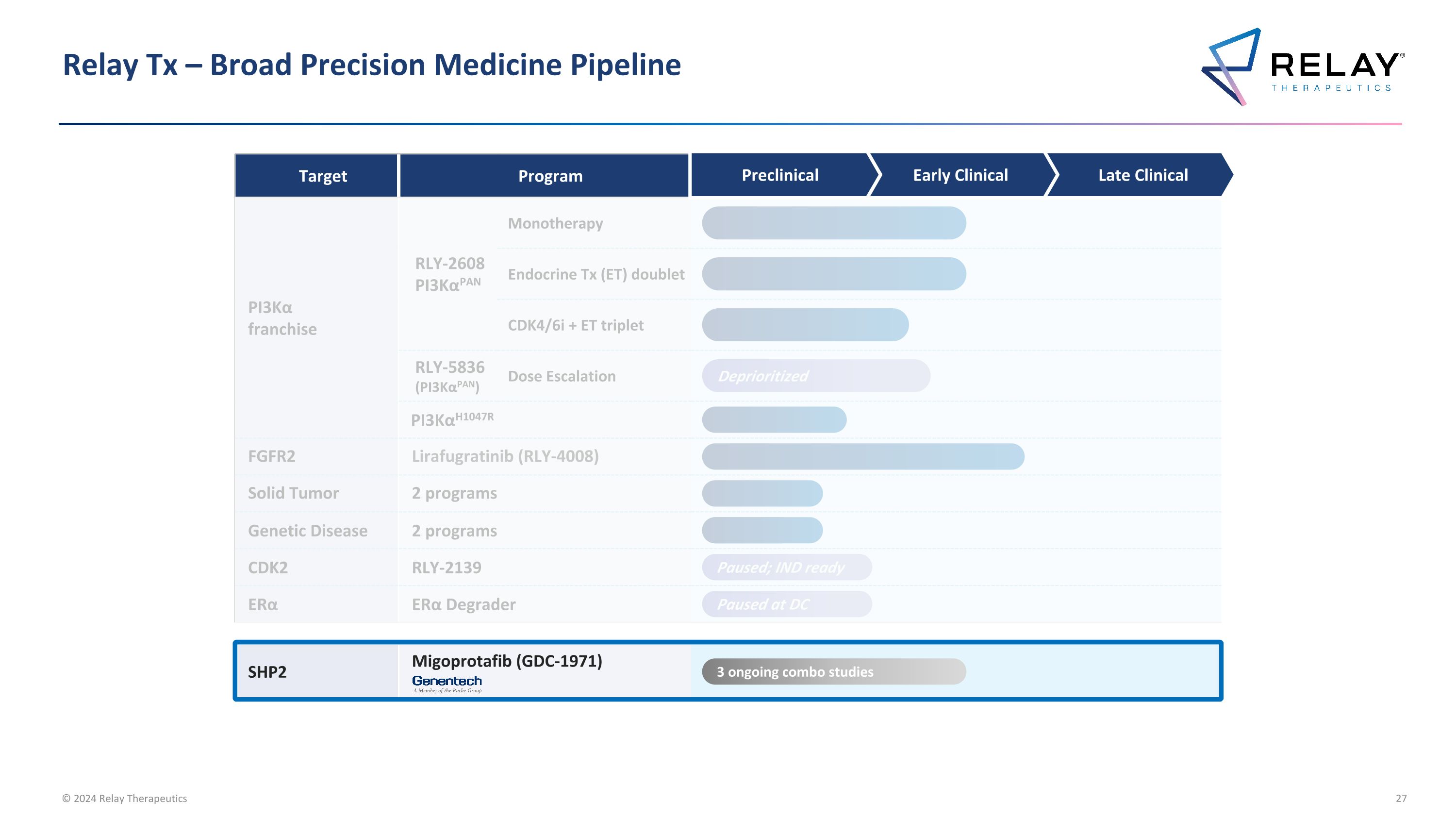
Task: Click the Lirafugratinib (RLY-4008) program name
Action: coord(505,456)
